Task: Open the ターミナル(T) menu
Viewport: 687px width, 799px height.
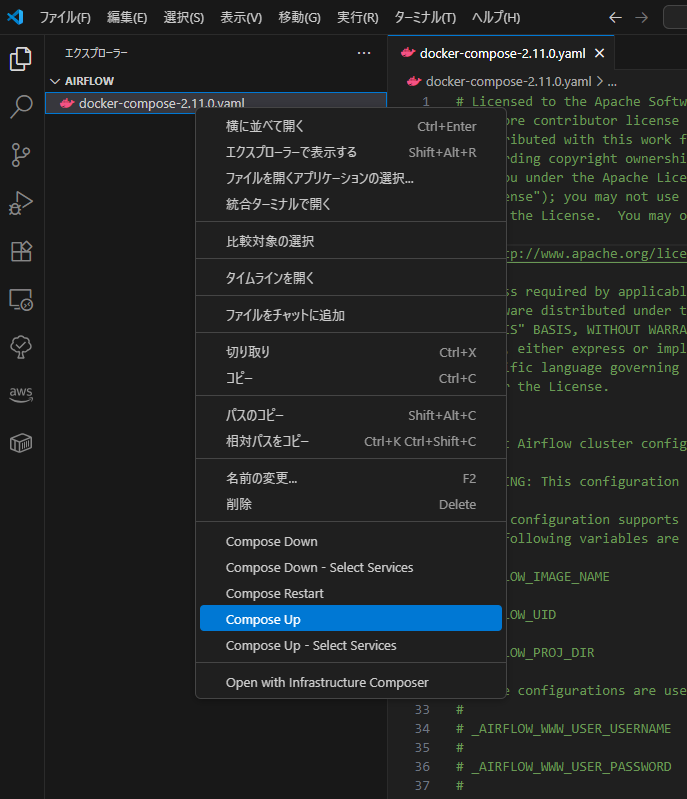Action: pos(425,18)
